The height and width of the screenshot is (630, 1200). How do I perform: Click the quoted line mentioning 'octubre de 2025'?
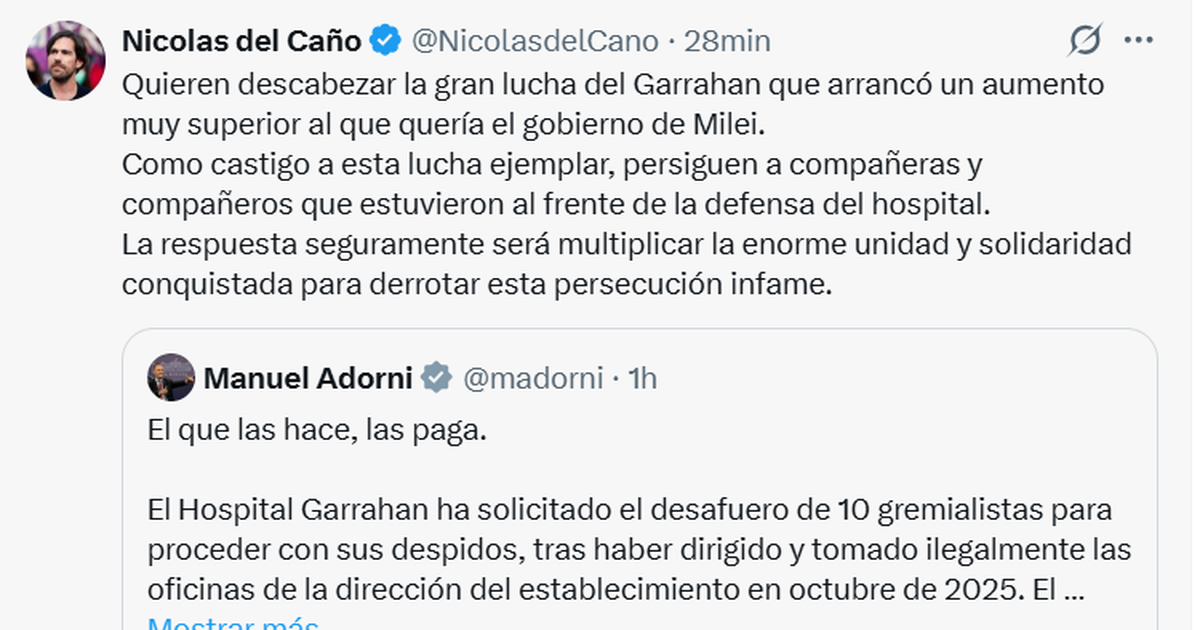[x=614, y=591]
